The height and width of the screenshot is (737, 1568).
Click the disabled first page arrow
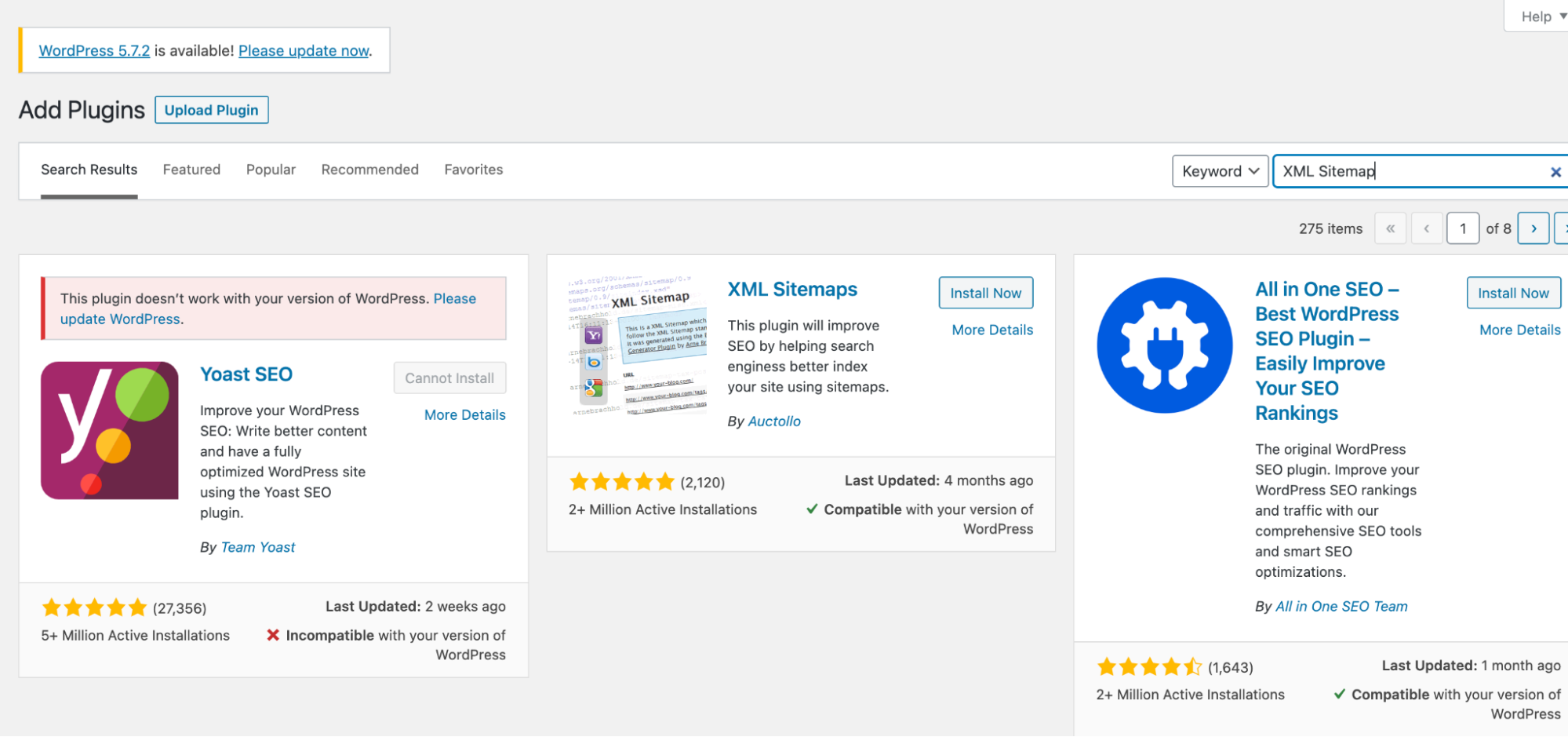tap(1390, 228)
